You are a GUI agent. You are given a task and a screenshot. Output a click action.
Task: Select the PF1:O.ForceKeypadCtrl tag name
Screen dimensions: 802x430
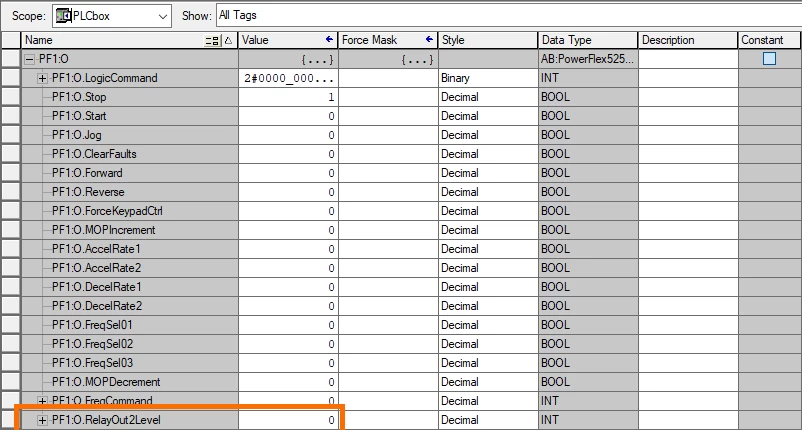tap(107, 211)
